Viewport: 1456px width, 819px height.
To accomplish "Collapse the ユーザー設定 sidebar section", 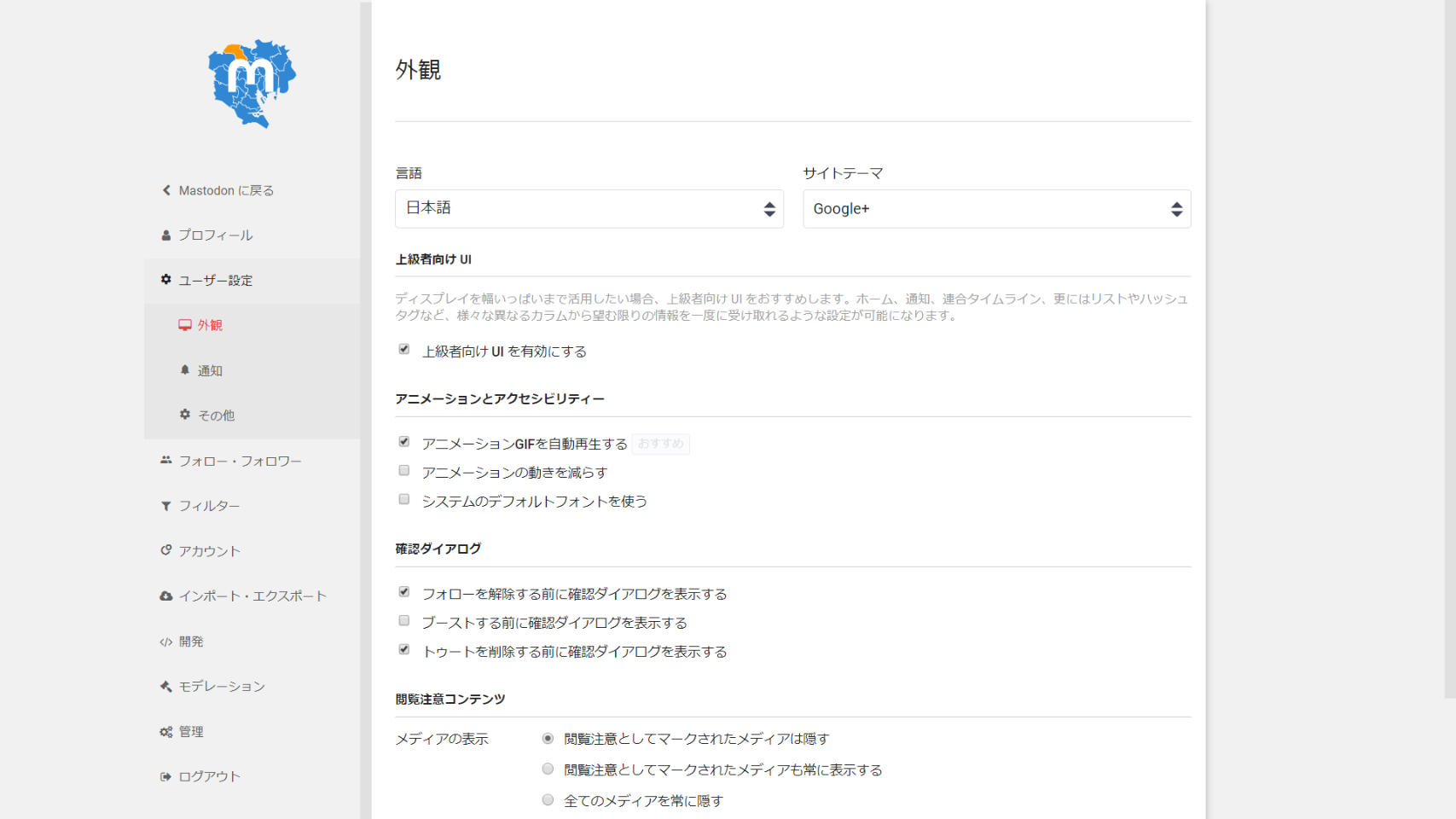I will pos(215,281).
